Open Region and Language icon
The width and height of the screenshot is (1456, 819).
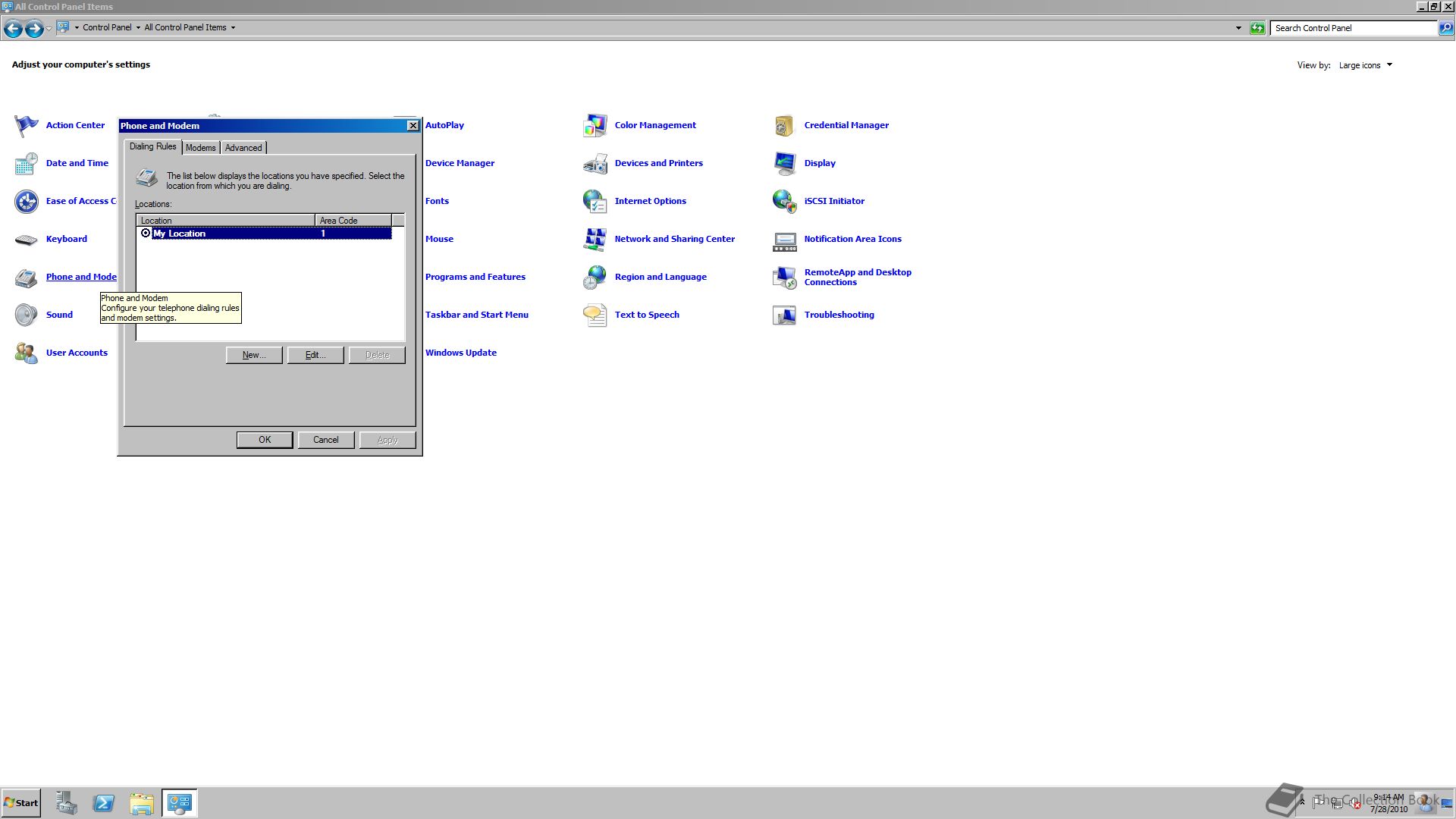[x=595, y=277]
